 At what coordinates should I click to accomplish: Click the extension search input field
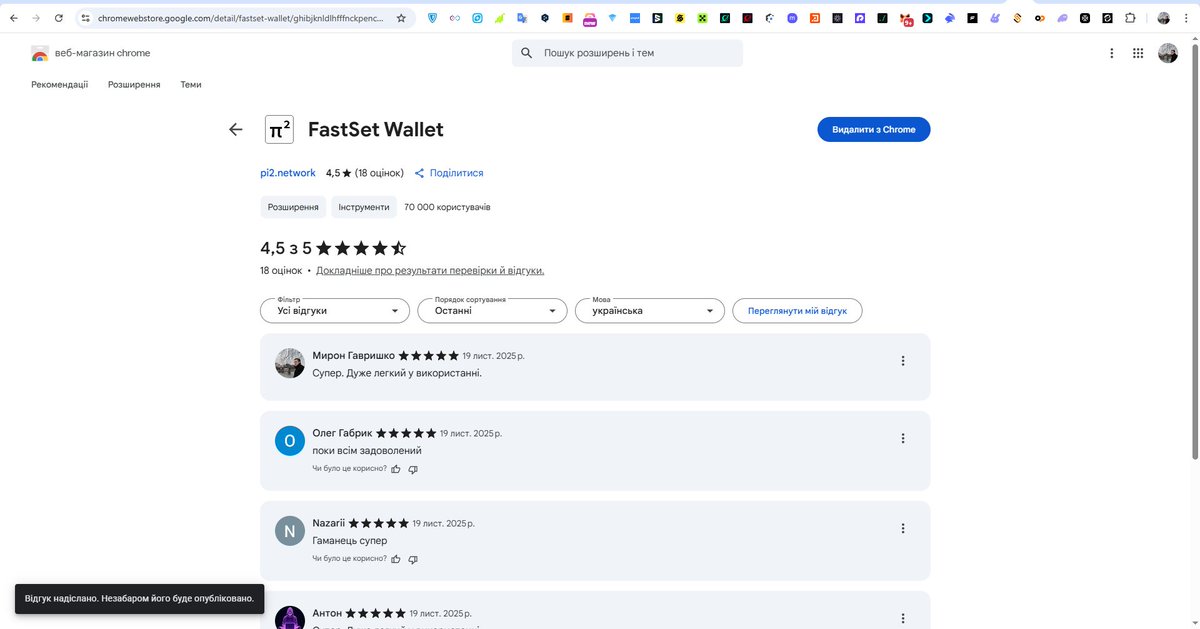tap(626, 52)
